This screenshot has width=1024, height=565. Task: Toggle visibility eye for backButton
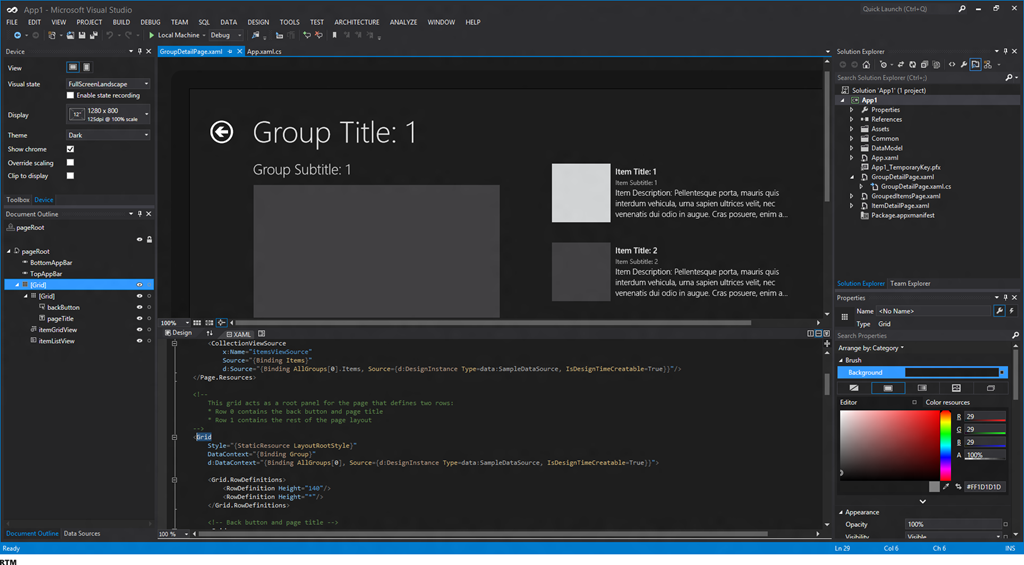click(x=139, y=307)
